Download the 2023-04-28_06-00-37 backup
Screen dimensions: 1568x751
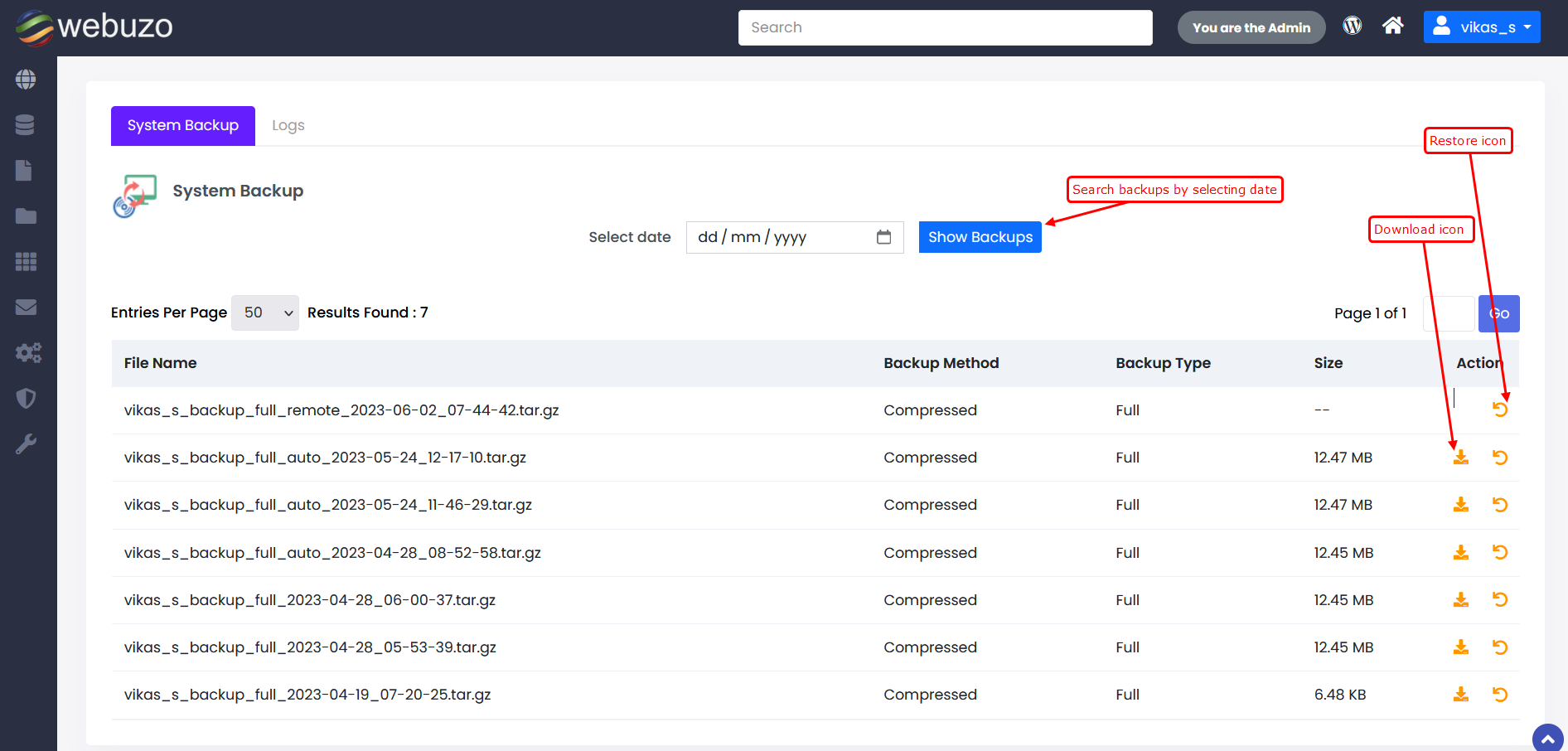(1460, 600)
